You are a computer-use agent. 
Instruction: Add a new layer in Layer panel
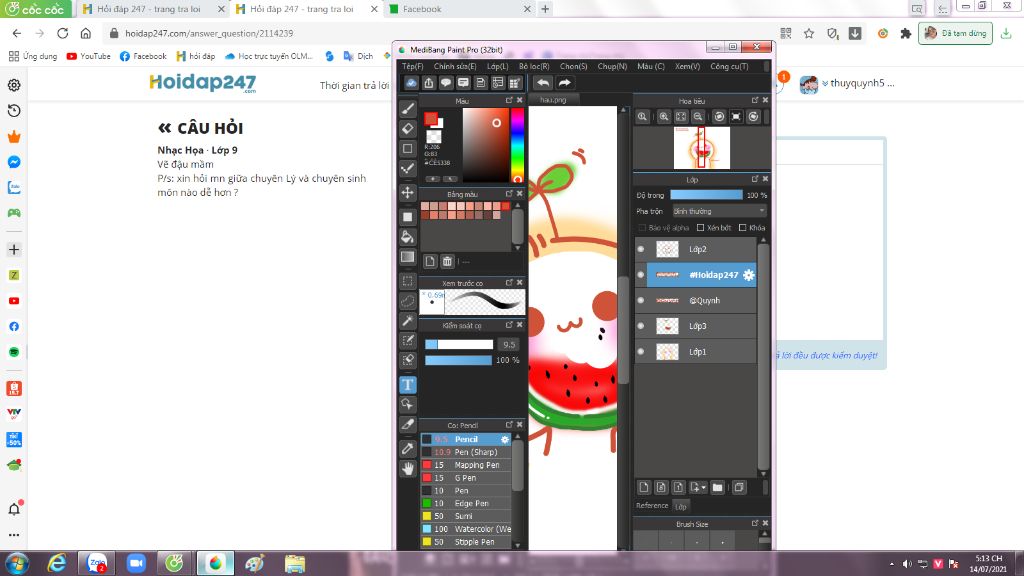(x=644, y=487)
